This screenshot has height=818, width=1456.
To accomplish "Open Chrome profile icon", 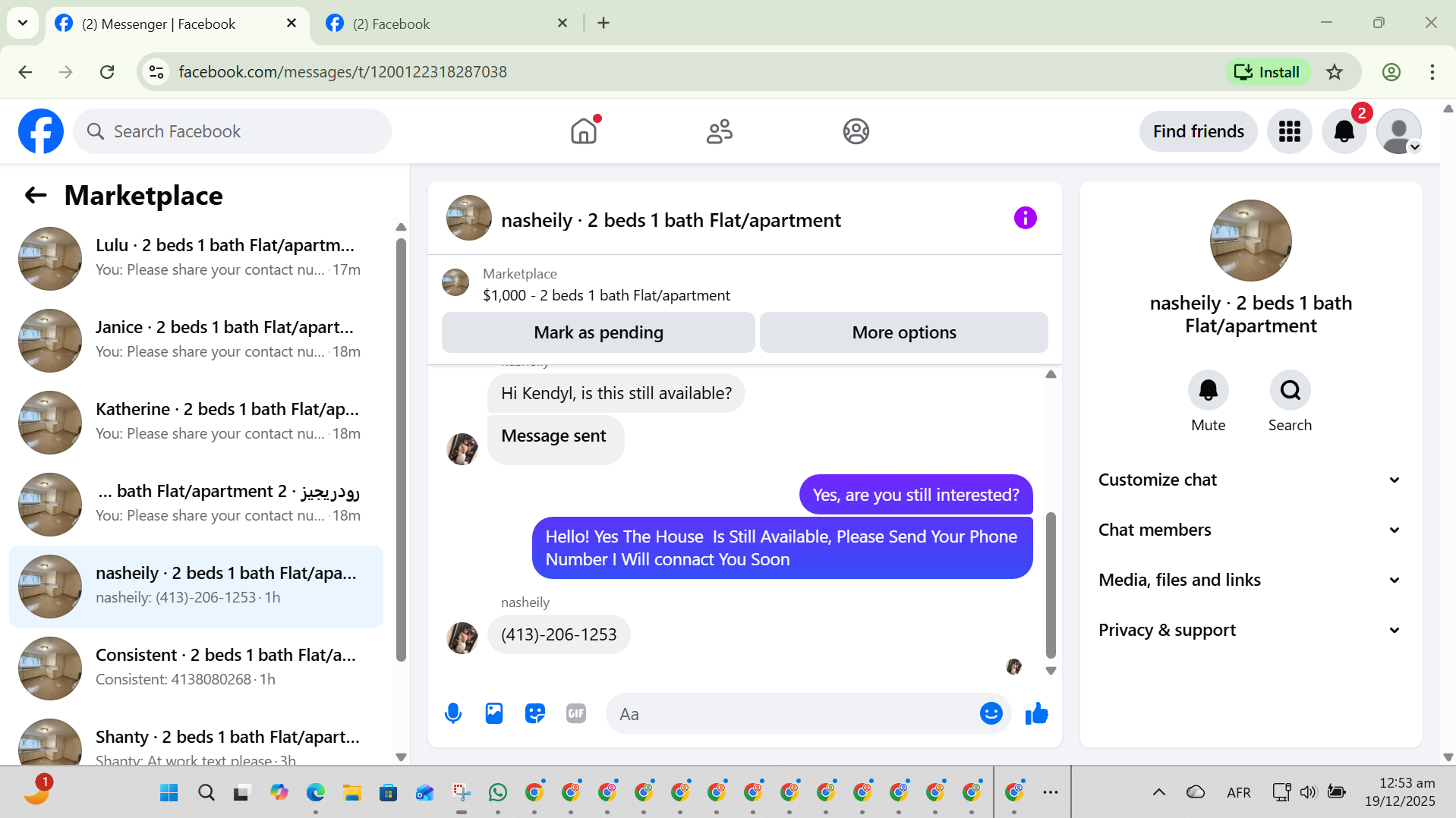I will pyautogui.click(x=1391, y=72).
